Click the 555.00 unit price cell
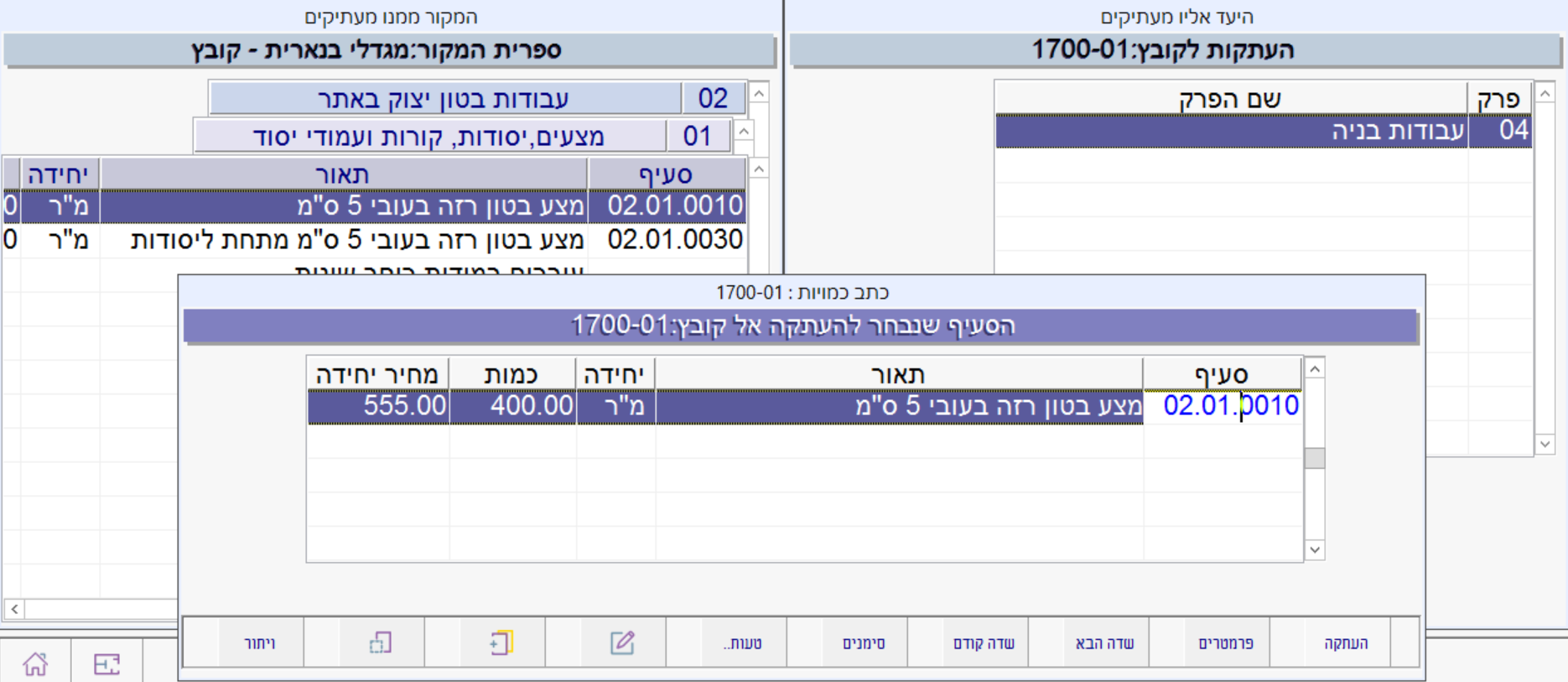This screenshot has width=1568, height=682. (379, 406)
